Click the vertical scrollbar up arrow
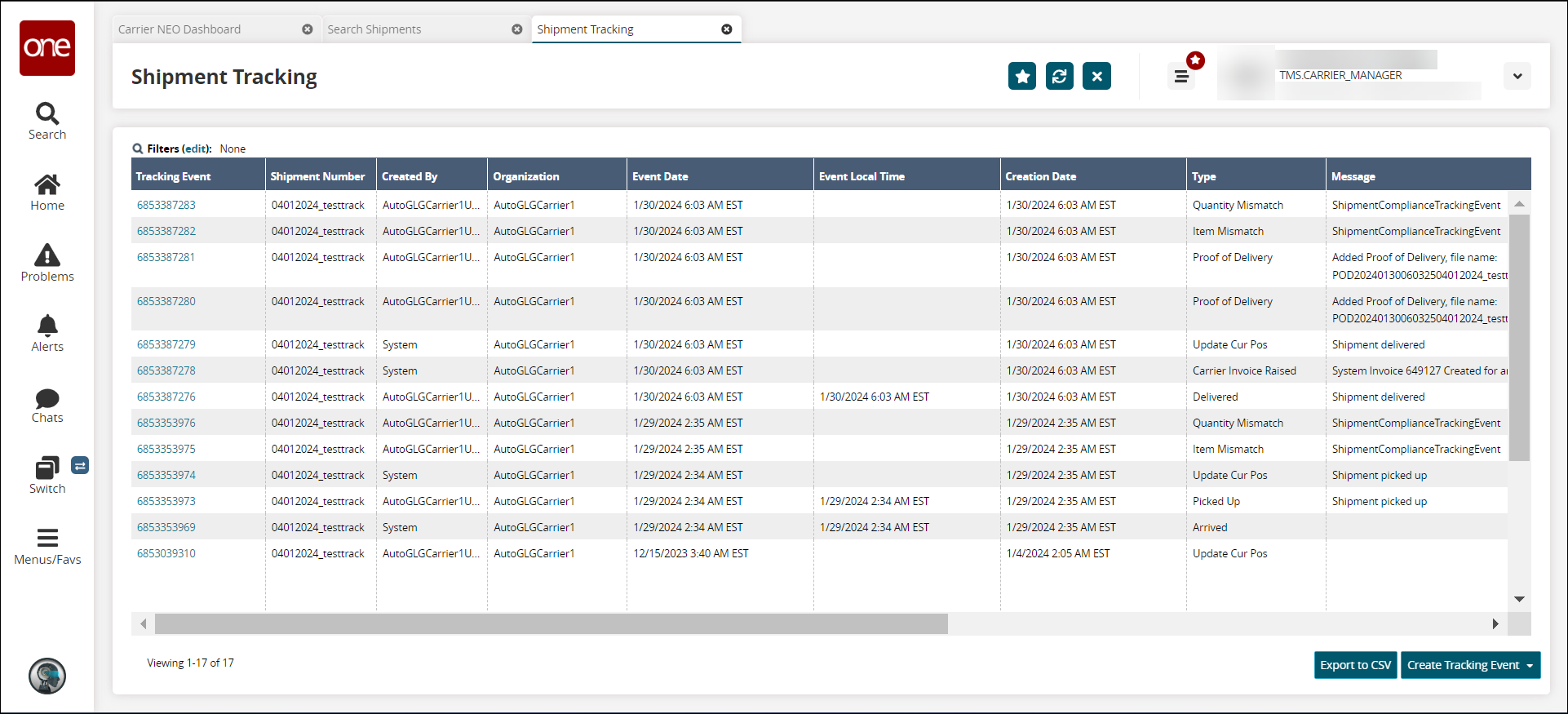This screenshot has width=1568, height=714. click(1519, 204)
